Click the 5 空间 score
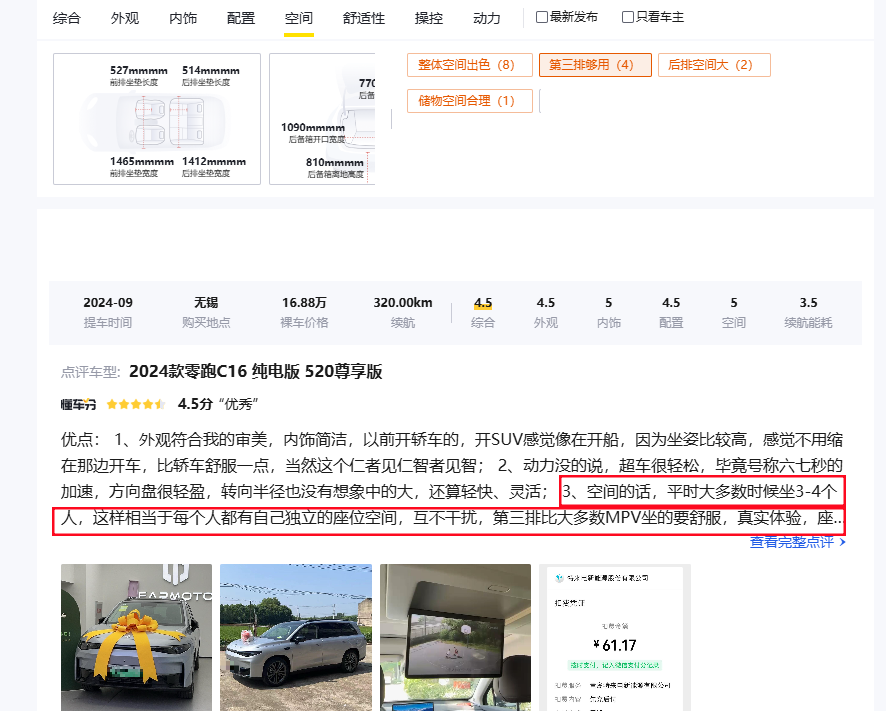Viewport: 890px width, 711px height. [734, 303]
